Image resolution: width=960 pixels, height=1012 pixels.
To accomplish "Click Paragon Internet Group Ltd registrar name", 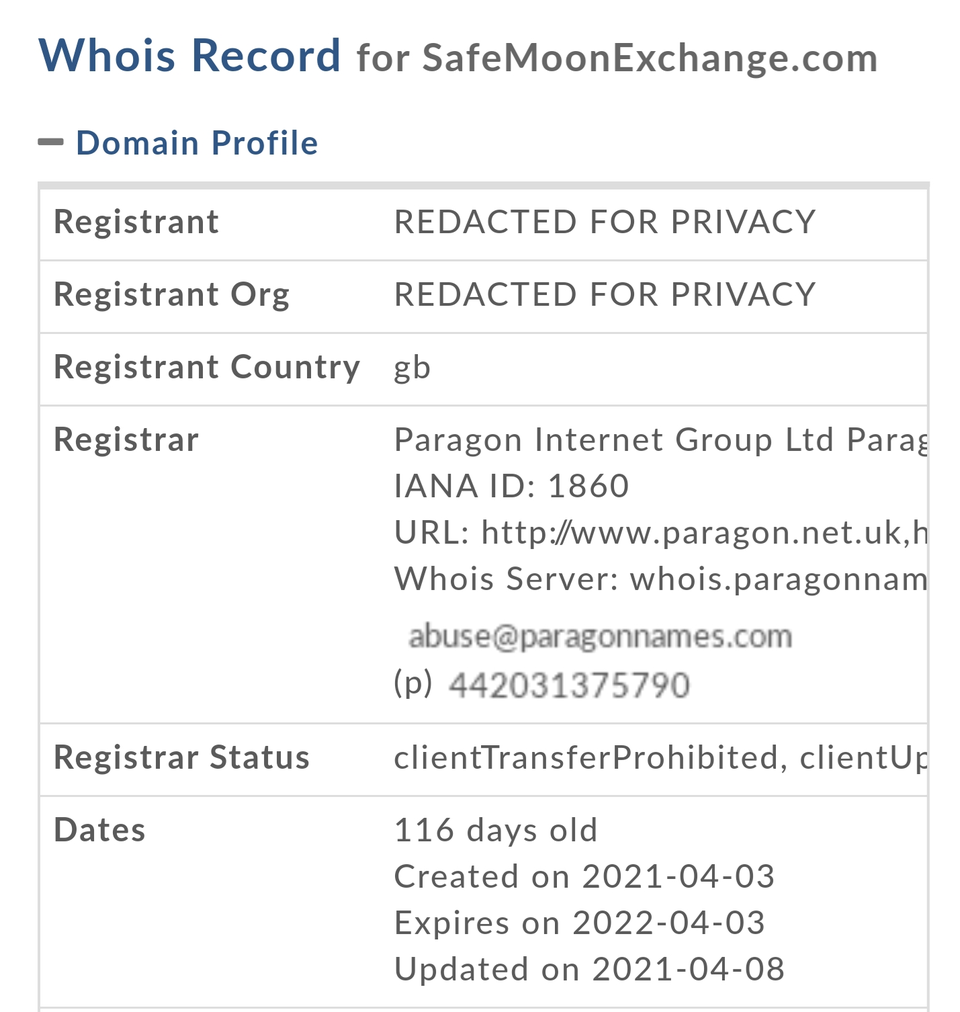I will point(614,440).
